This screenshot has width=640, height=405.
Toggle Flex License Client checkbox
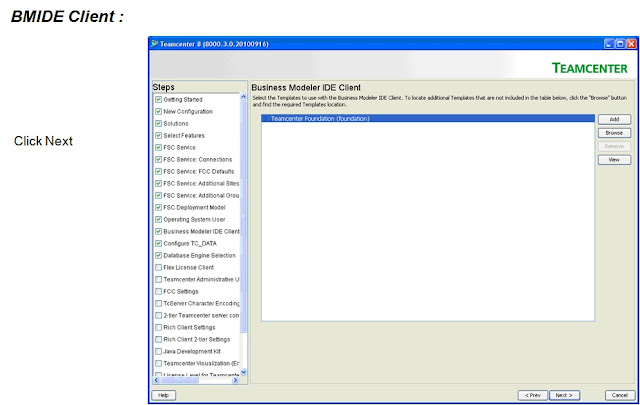pos(158,267)
